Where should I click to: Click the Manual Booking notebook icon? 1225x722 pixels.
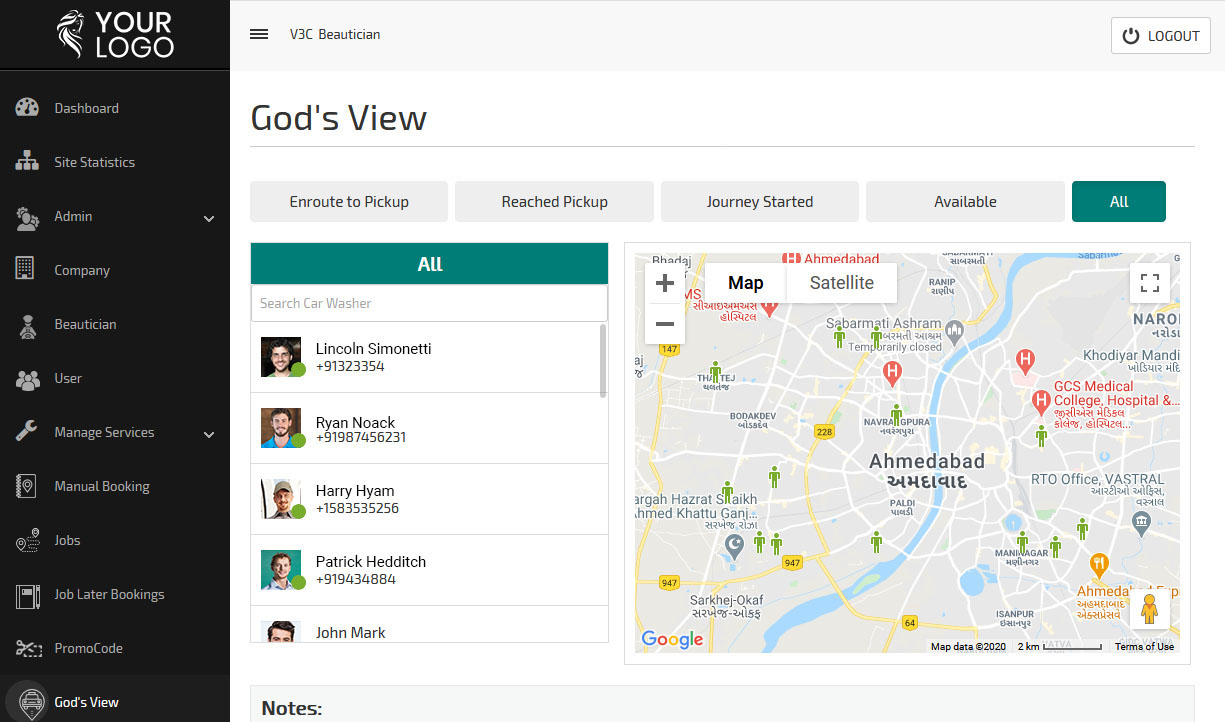pyautogui.click(x=26, y=487)
